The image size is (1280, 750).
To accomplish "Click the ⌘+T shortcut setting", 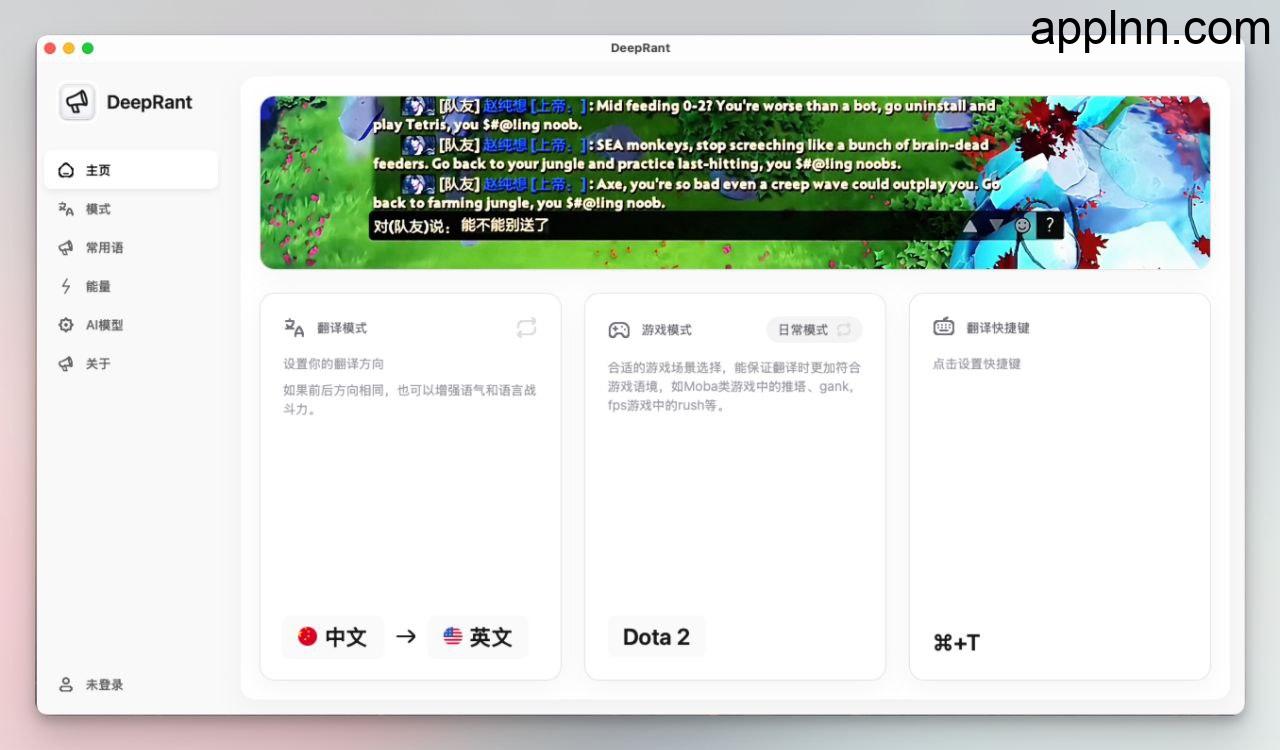I will point(956,643).
